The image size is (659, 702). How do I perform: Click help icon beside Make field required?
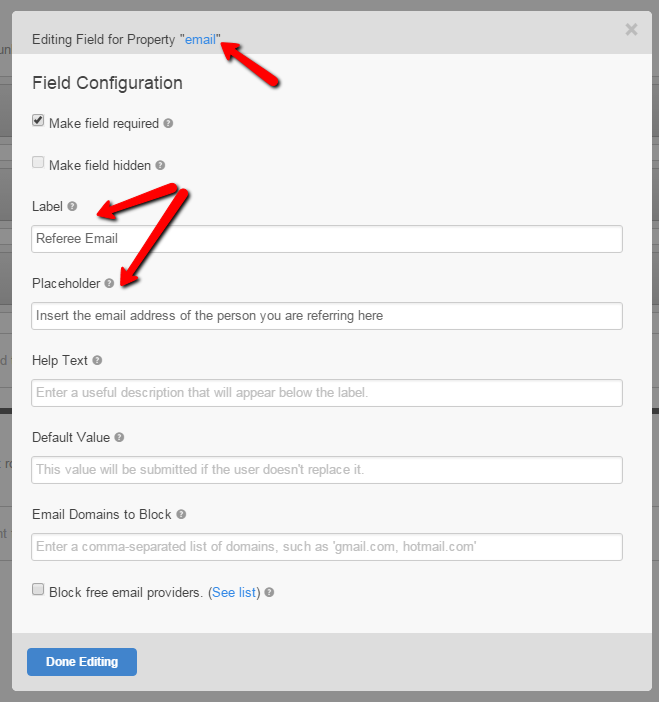168,124
